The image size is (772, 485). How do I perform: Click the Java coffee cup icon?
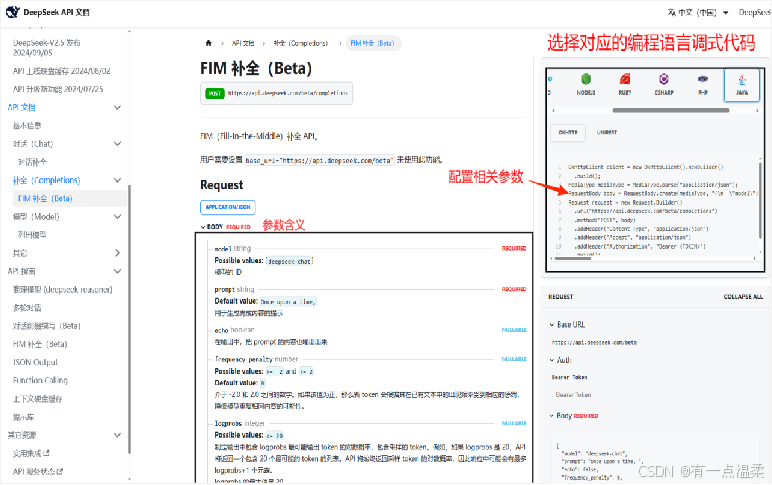coord(742,79)
